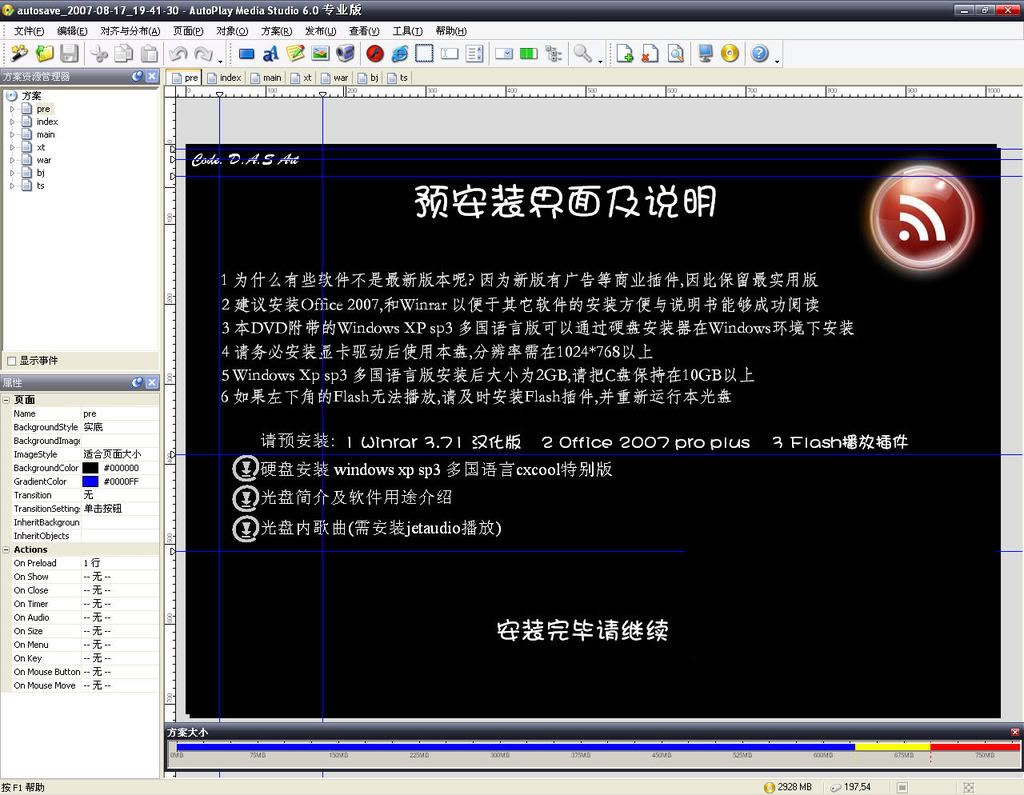Open the 文件 menu
The height and width of the screenshot is (795, 1024).
click(x=29, y=31)
